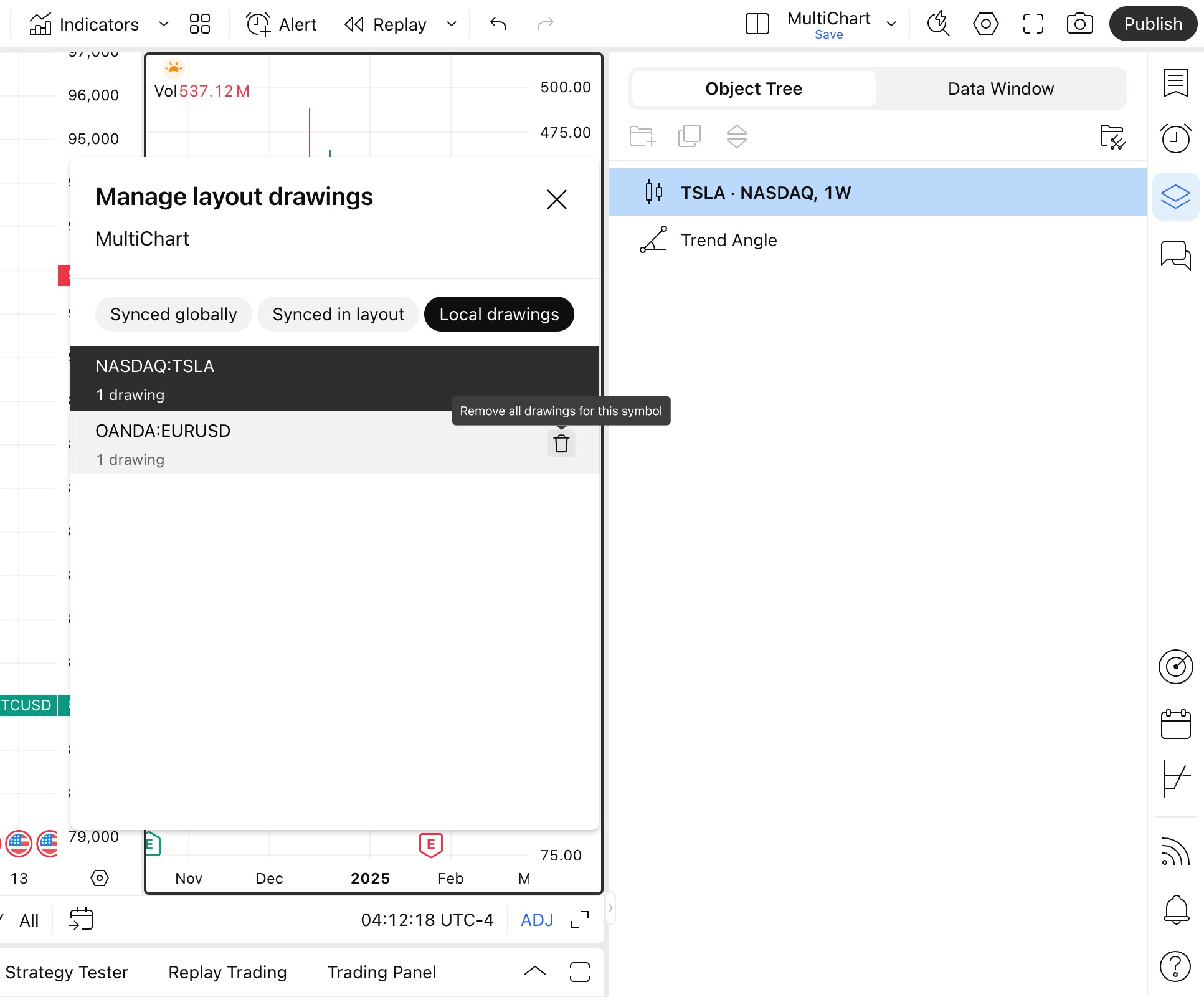The height and width of the screenshot is (997, 1204).
Task: Open the economic calendar icon in sidebar
Action: [x=1175, y=724]
